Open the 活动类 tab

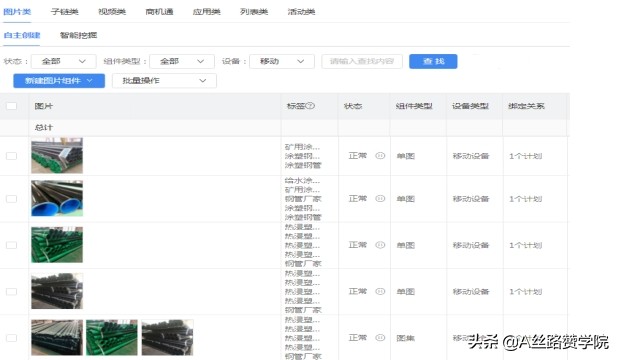tap(301, 12)
